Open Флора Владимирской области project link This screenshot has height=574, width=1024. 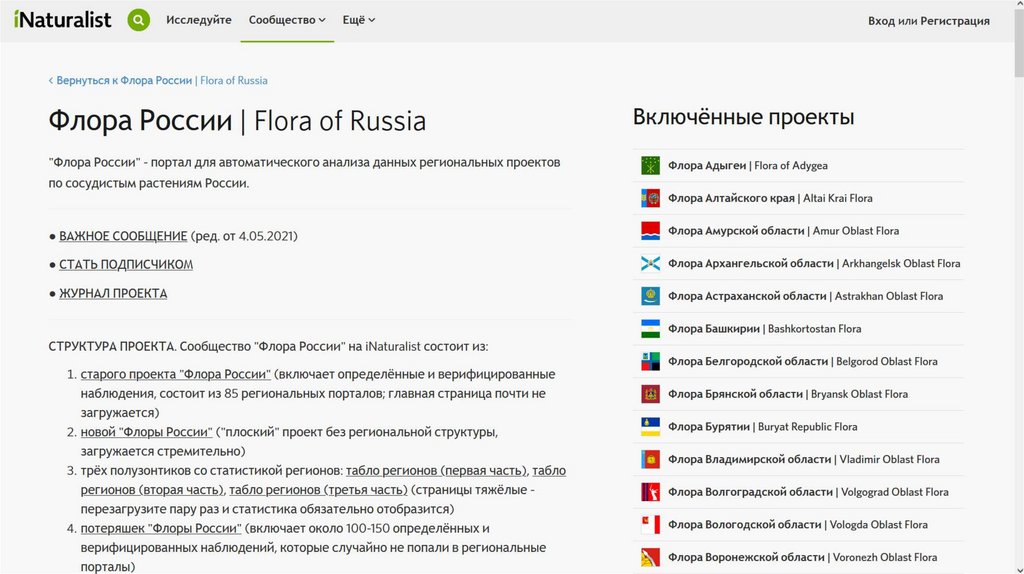point(803,460)
